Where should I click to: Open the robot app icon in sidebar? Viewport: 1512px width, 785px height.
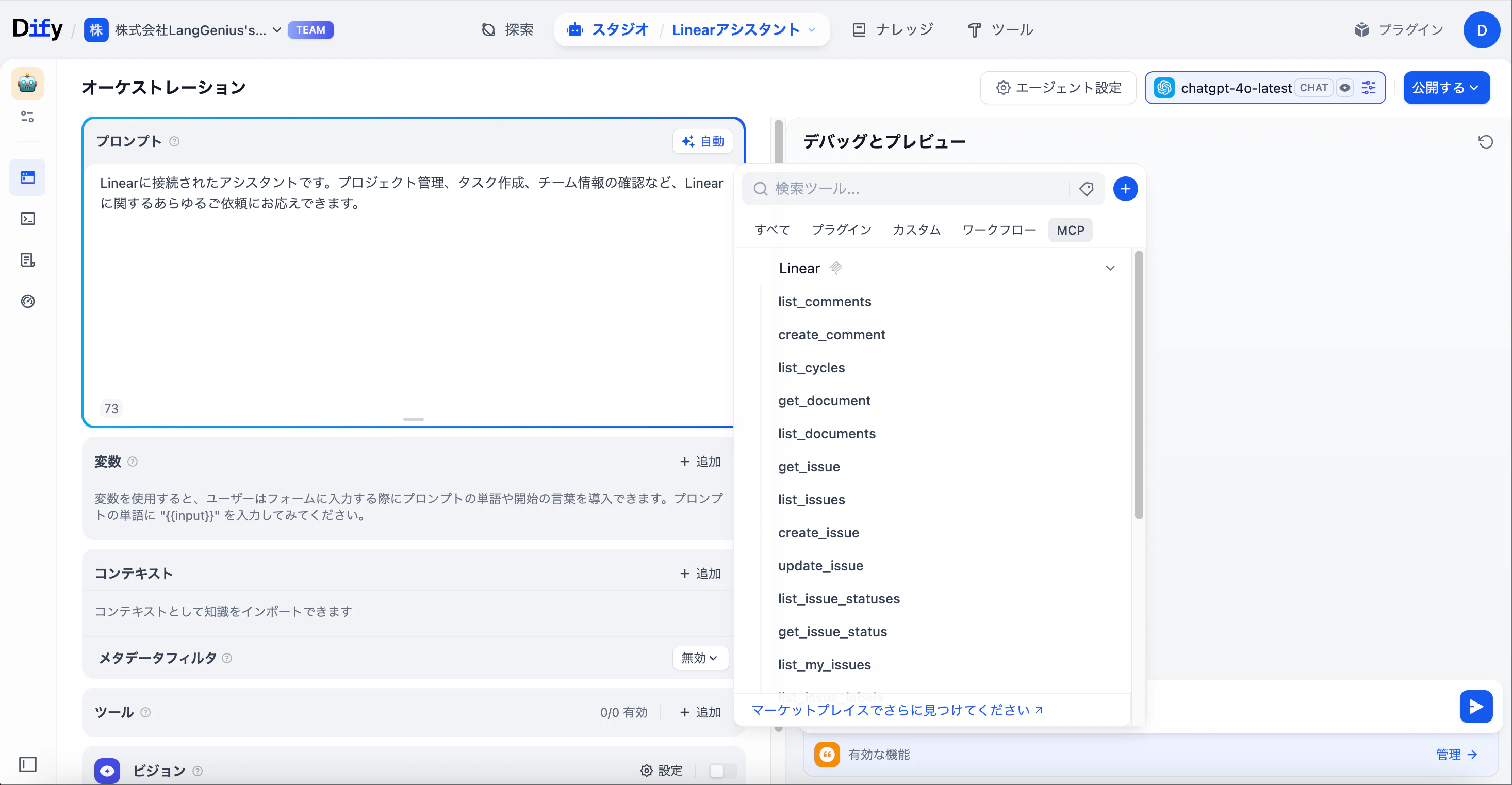point(27,84)
